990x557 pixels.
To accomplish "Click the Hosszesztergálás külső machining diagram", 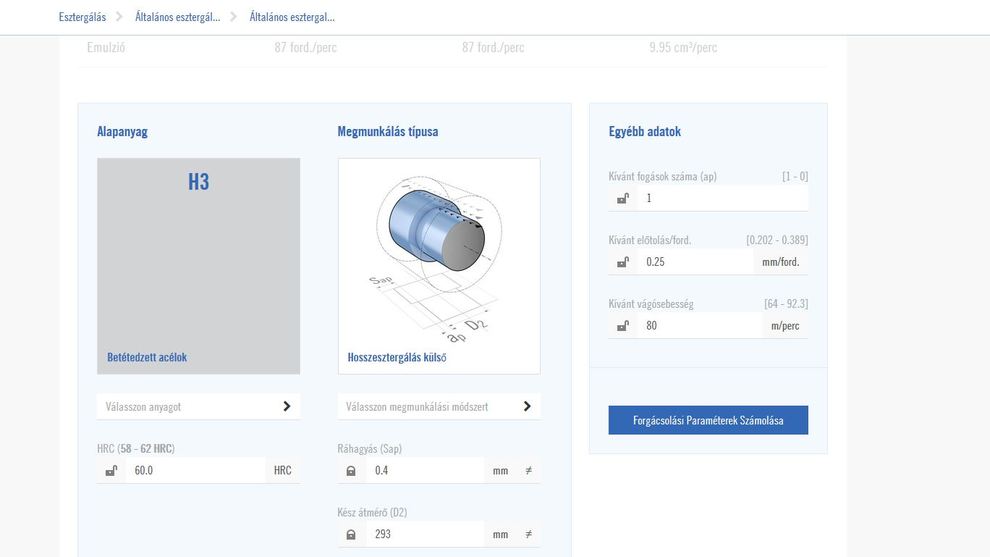I will coord(439,266).
